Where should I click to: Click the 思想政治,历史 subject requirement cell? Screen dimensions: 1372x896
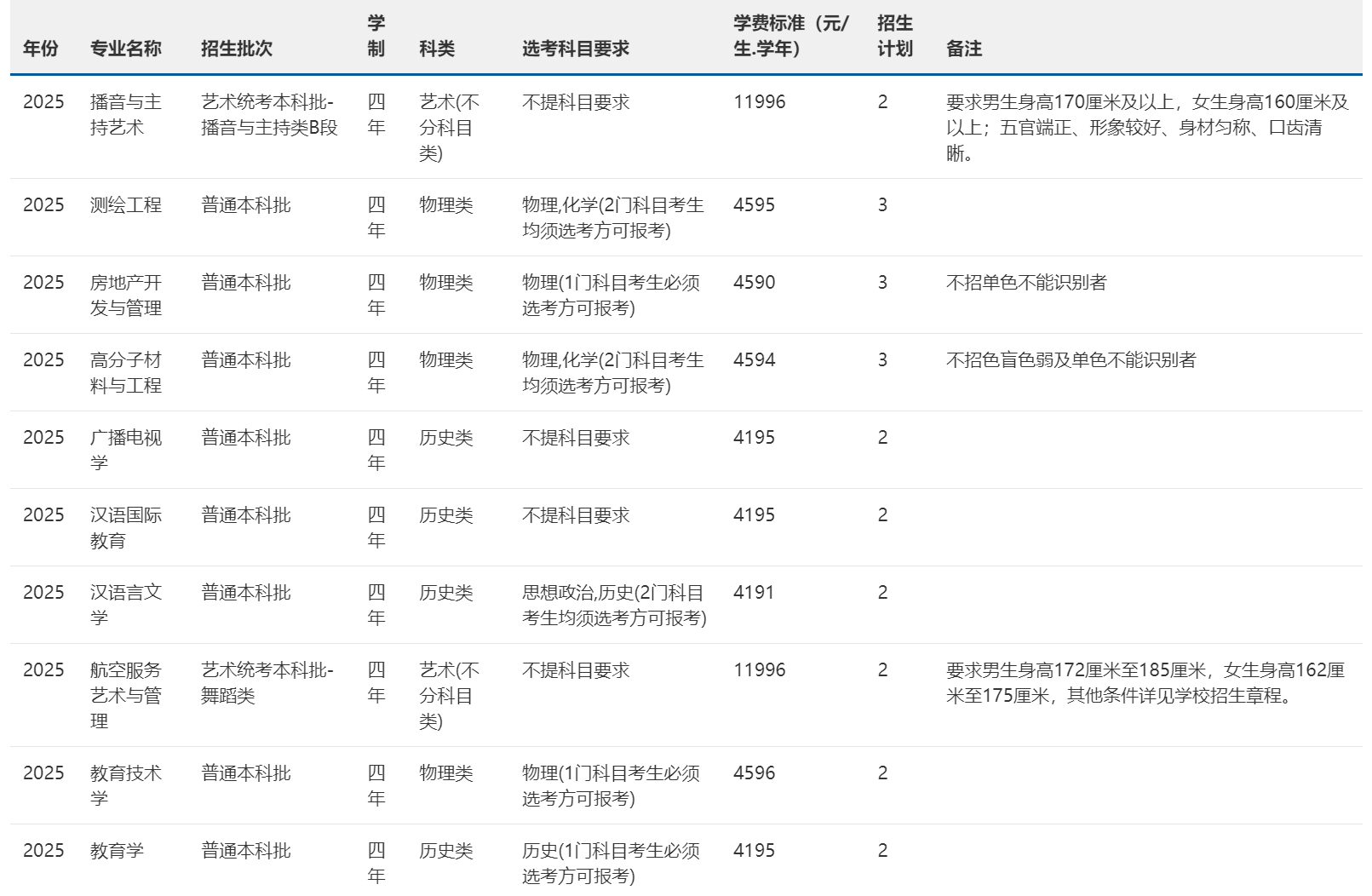[x=613, y=605]
